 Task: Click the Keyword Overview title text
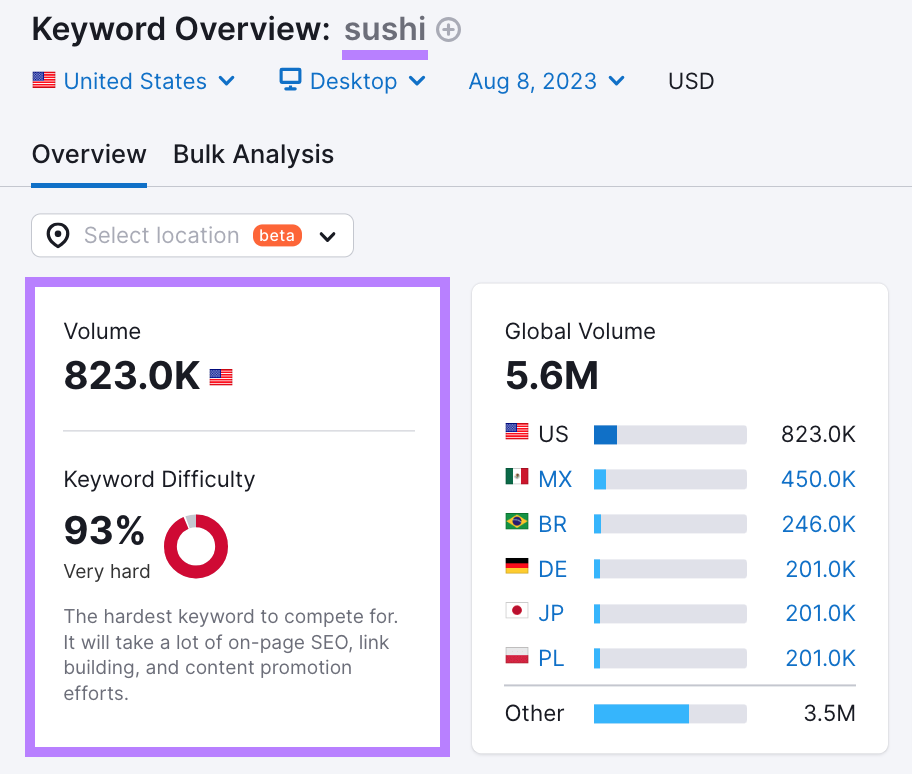point(181,30)
